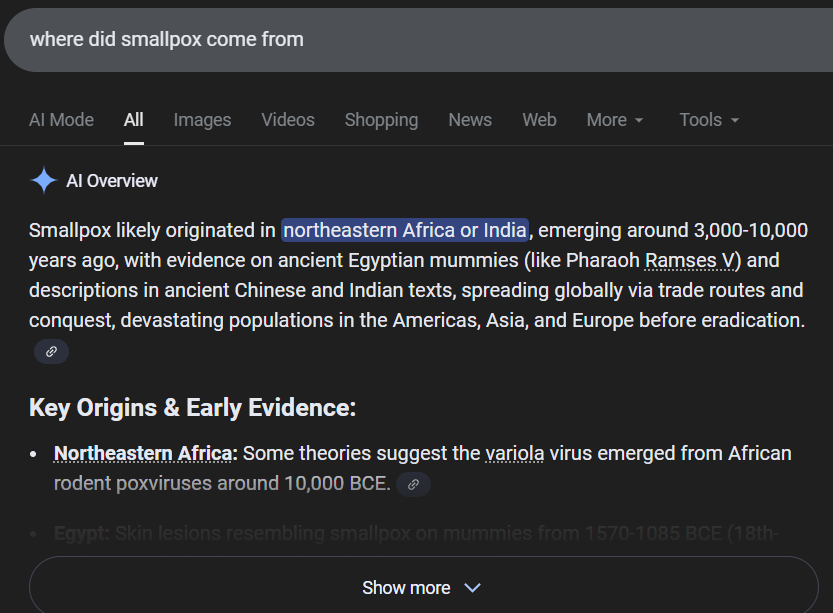This screenshot has height=613, width=833.
Task: Follow the variola term link
Action: (515, 454)
